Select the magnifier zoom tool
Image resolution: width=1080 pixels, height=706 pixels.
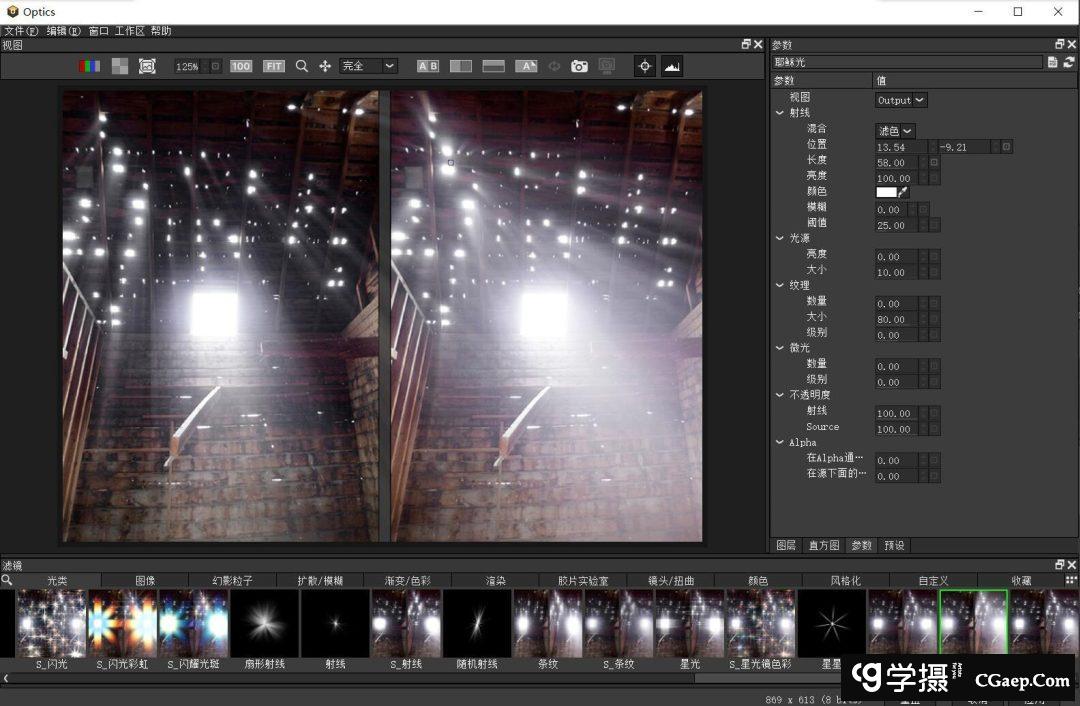(302, 66)
